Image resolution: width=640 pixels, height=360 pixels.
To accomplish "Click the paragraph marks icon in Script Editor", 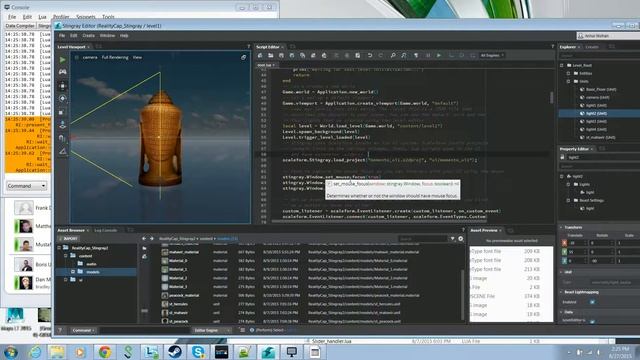I will [416, 56].
